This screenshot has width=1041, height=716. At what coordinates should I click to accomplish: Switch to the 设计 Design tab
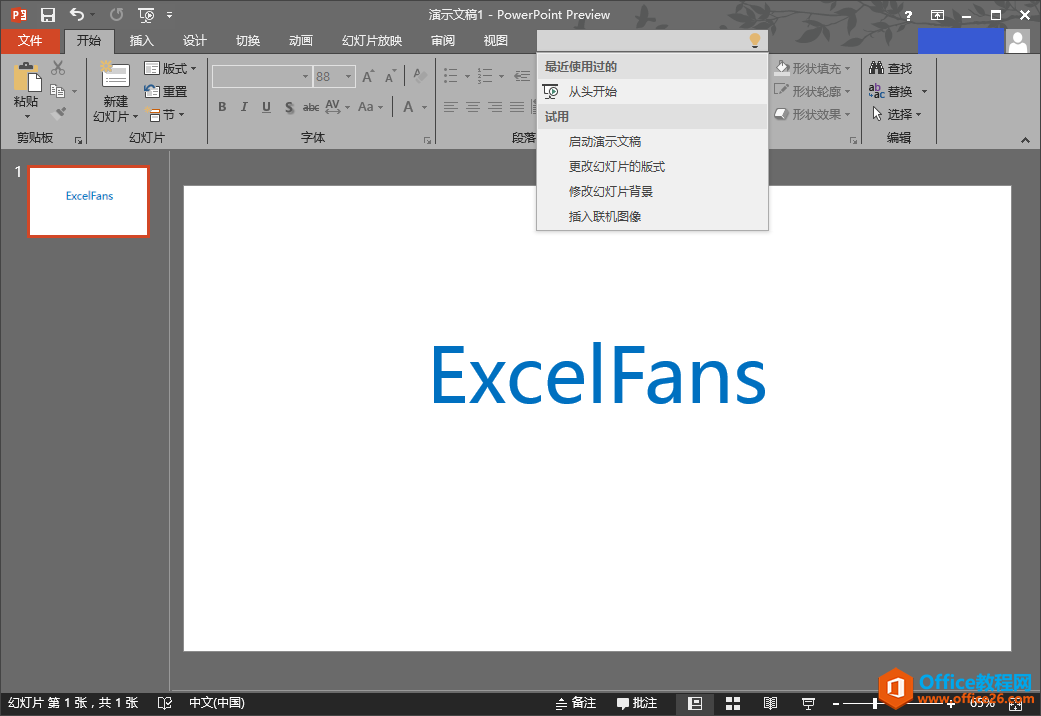tap(195, 41)
